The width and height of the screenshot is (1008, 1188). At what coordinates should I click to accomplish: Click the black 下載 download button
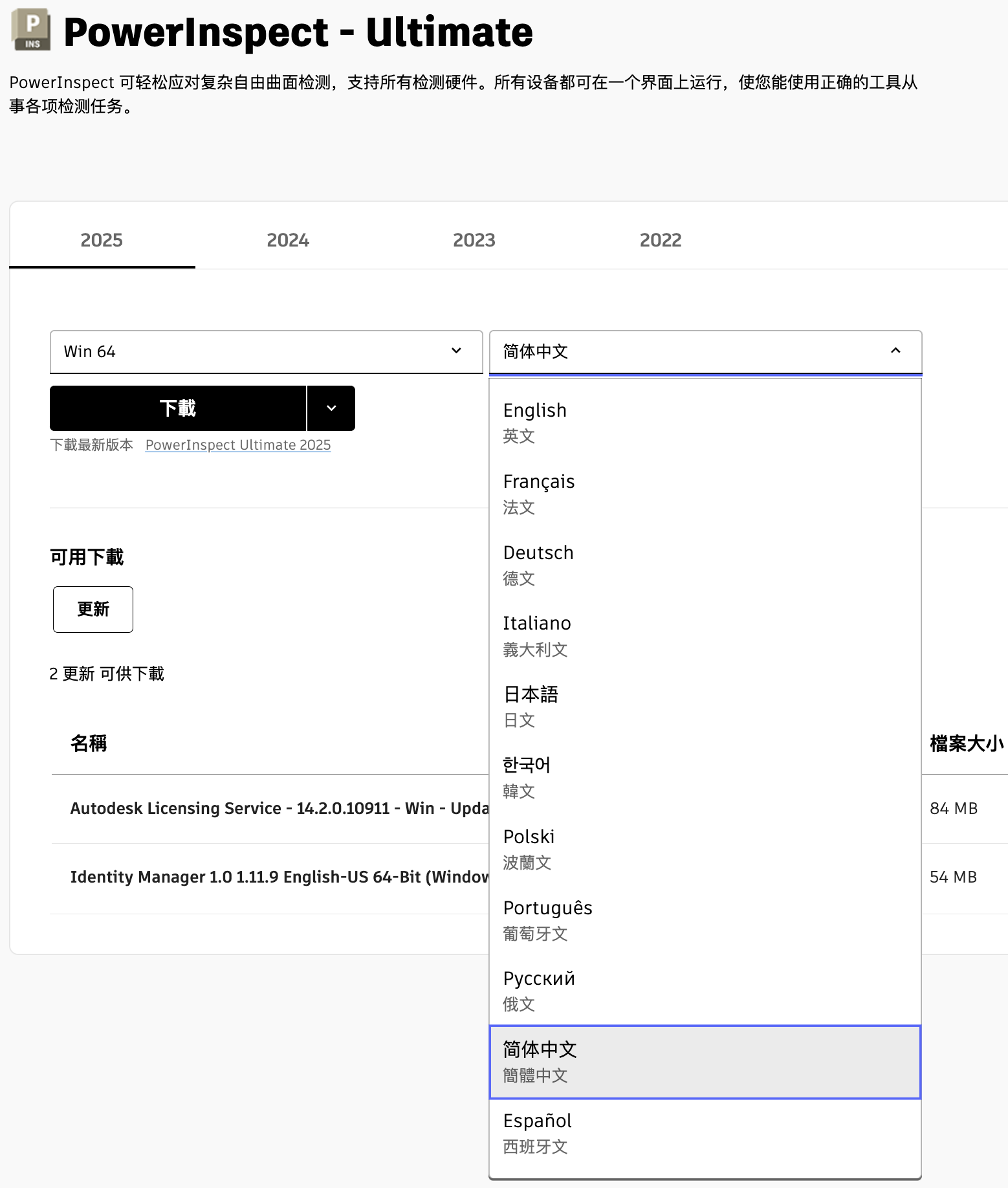point(178,408)
